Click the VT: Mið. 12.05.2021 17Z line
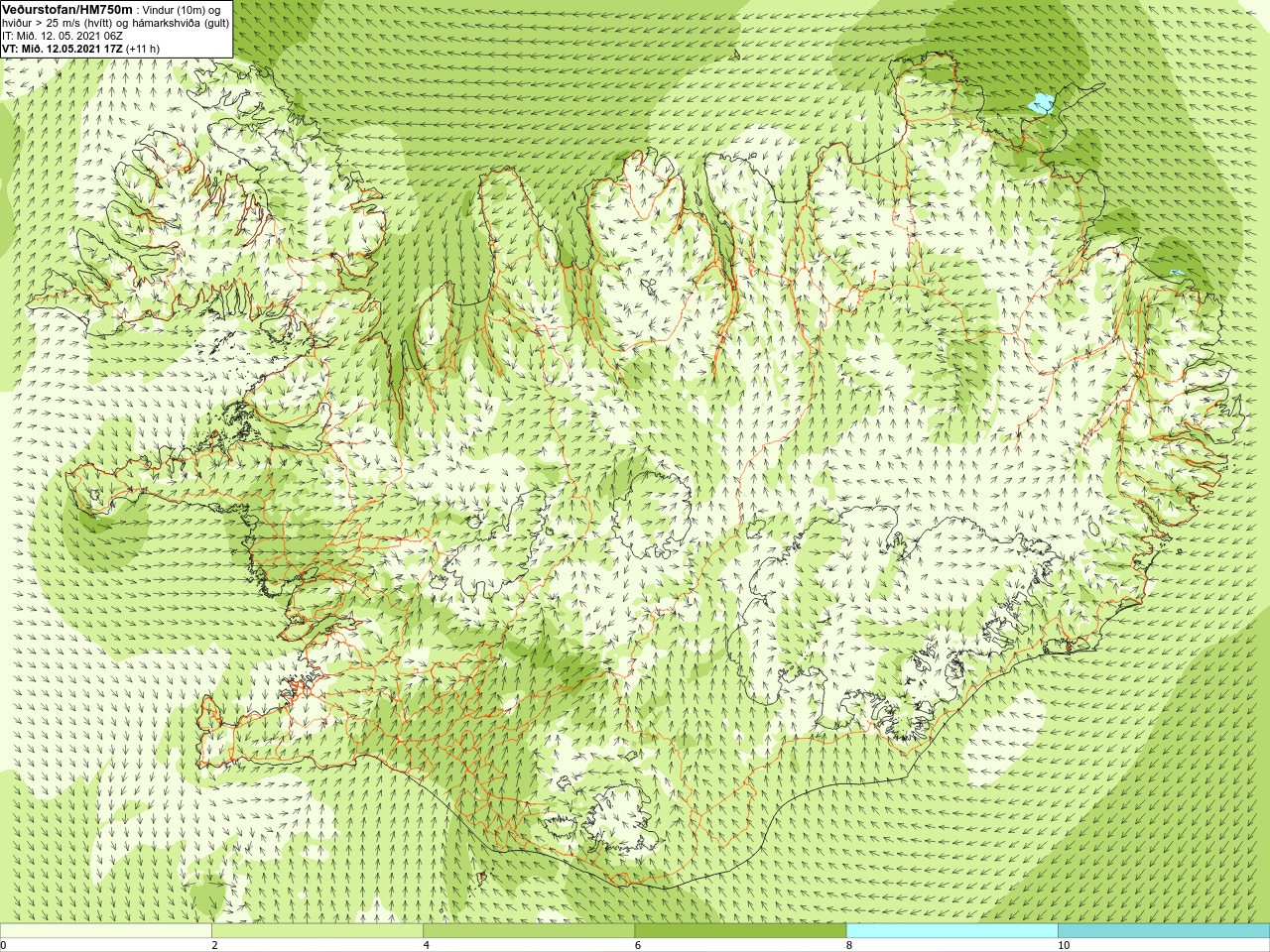 (x=80, y=49)
